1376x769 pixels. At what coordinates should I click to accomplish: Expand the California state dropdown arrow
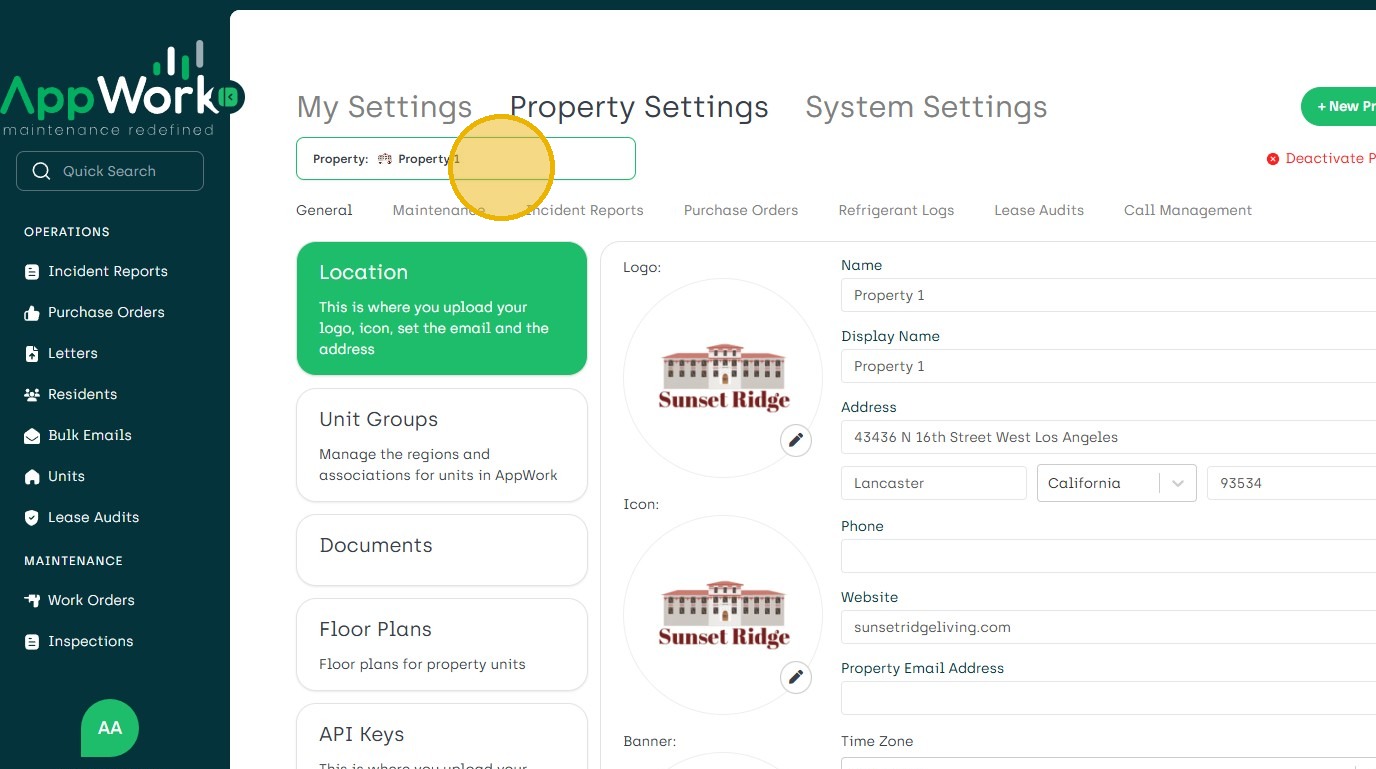pos(1178,483)
